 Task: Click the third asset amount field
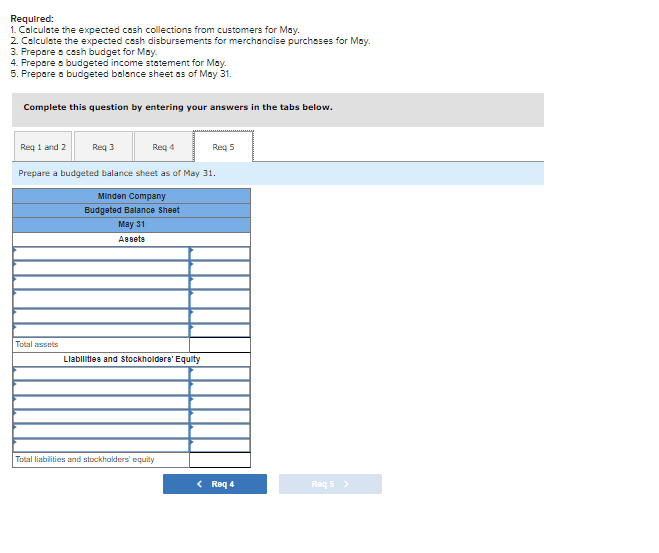pos(220,282)
